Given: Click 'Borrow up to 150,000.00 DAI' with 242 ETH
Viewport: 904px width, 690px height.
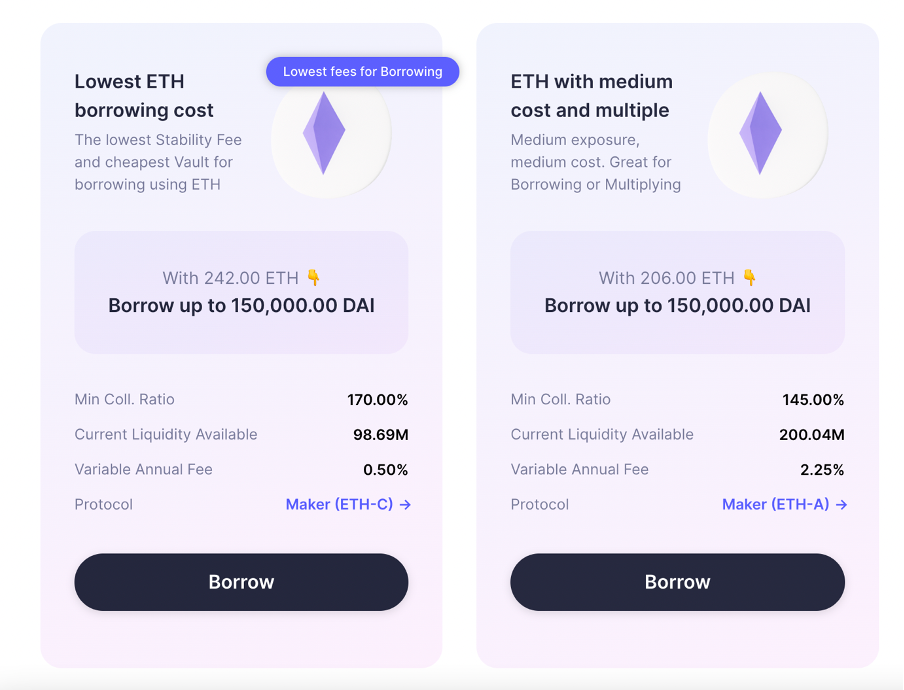Looking at the screenshot, I should point(241,306).
